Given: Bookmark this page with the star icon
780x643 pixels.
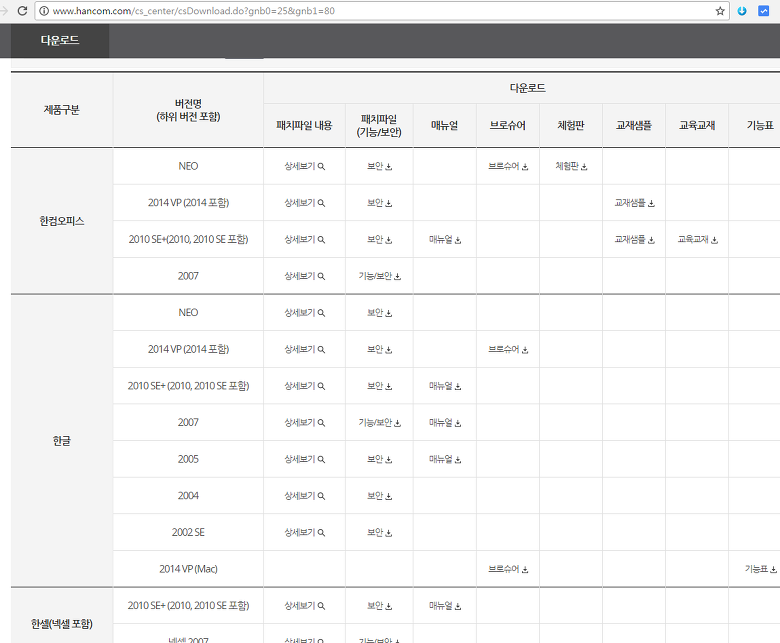Looking at the screenshot, I should (720, 11).
